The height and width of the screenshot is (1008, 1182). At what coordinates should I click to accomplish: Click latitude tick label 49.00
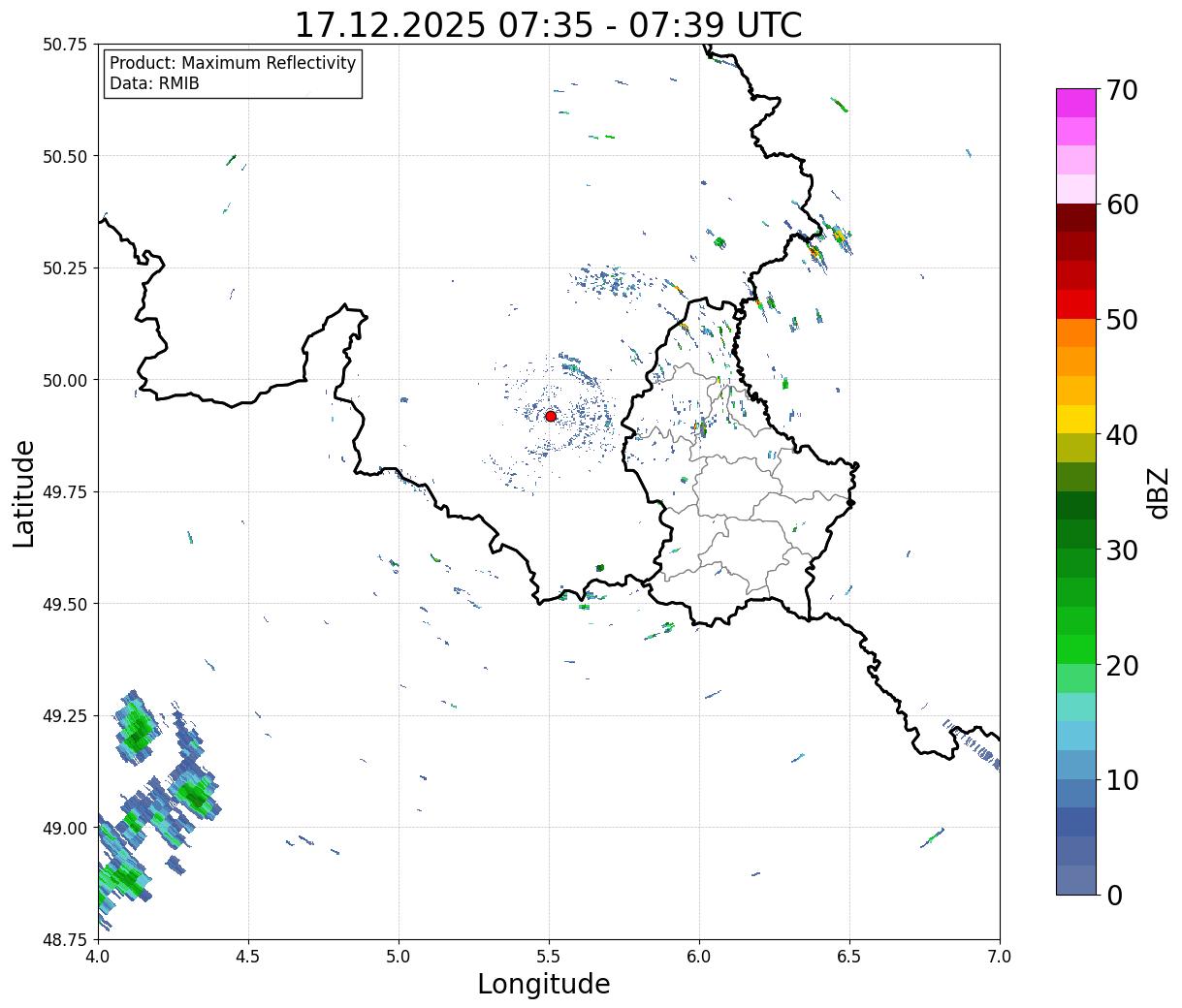65,828
